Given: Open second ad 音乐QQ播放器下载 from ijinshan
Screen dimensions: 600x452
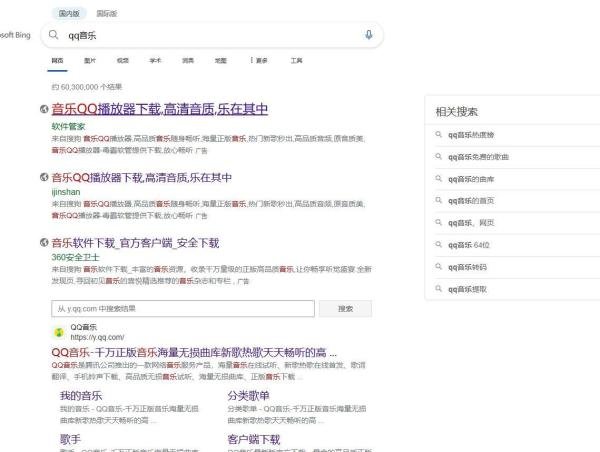Looking at the screenshot, I should click(142, 178).
